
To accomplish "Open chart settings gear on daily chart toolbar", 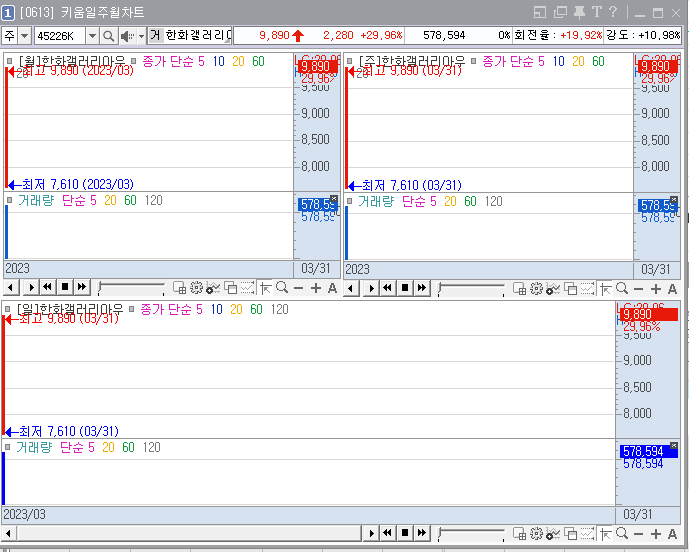I will 536,534.
